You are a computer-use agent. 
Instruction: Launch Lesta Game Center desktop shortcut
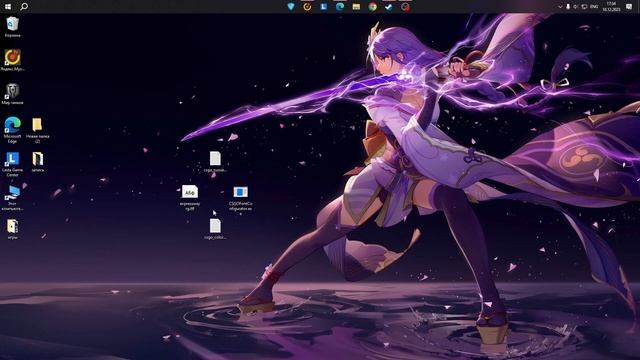[x=13, y=164]
